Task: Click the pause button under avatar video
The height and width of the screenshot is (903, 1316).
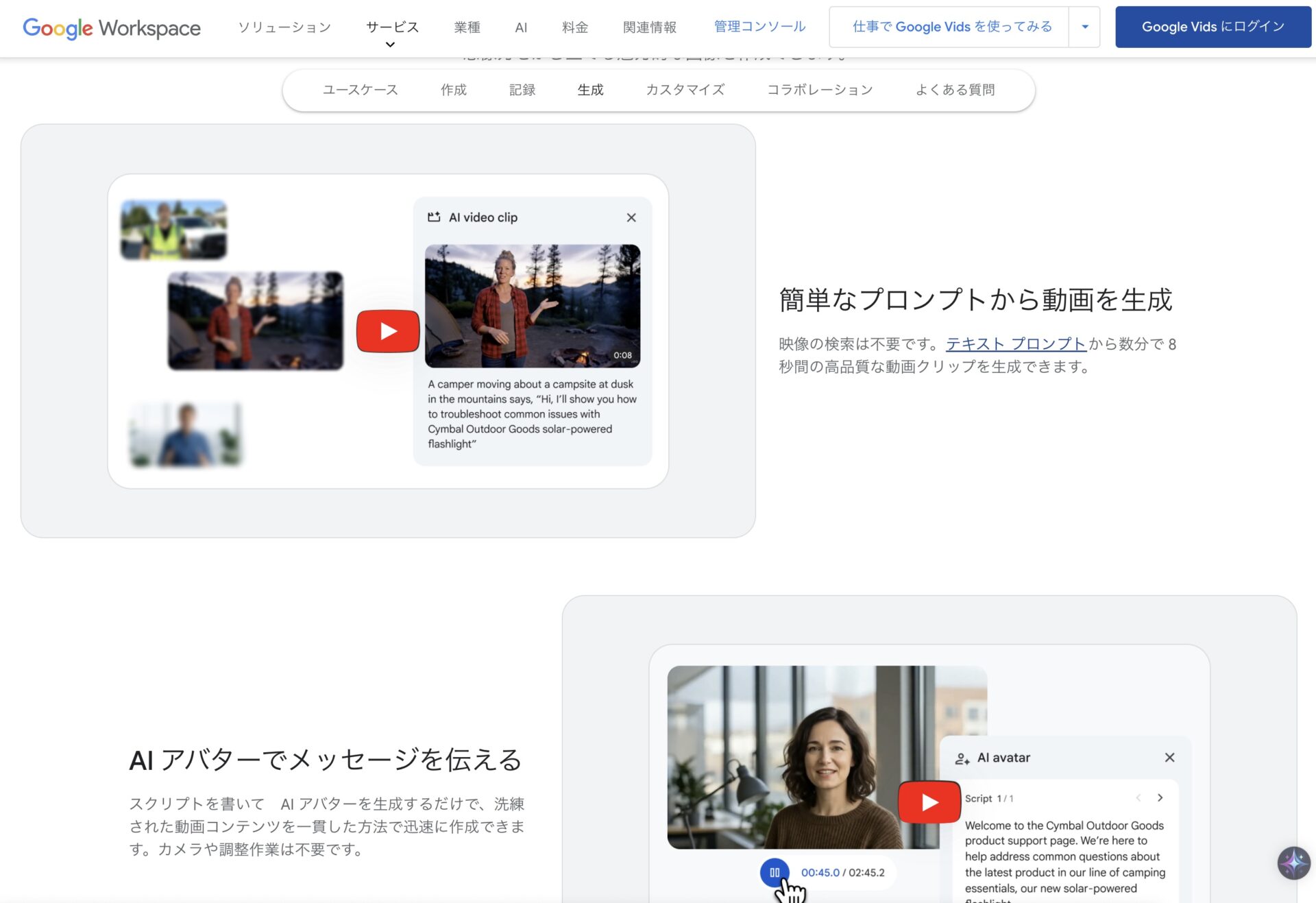Action: click(x=775, y=873)
